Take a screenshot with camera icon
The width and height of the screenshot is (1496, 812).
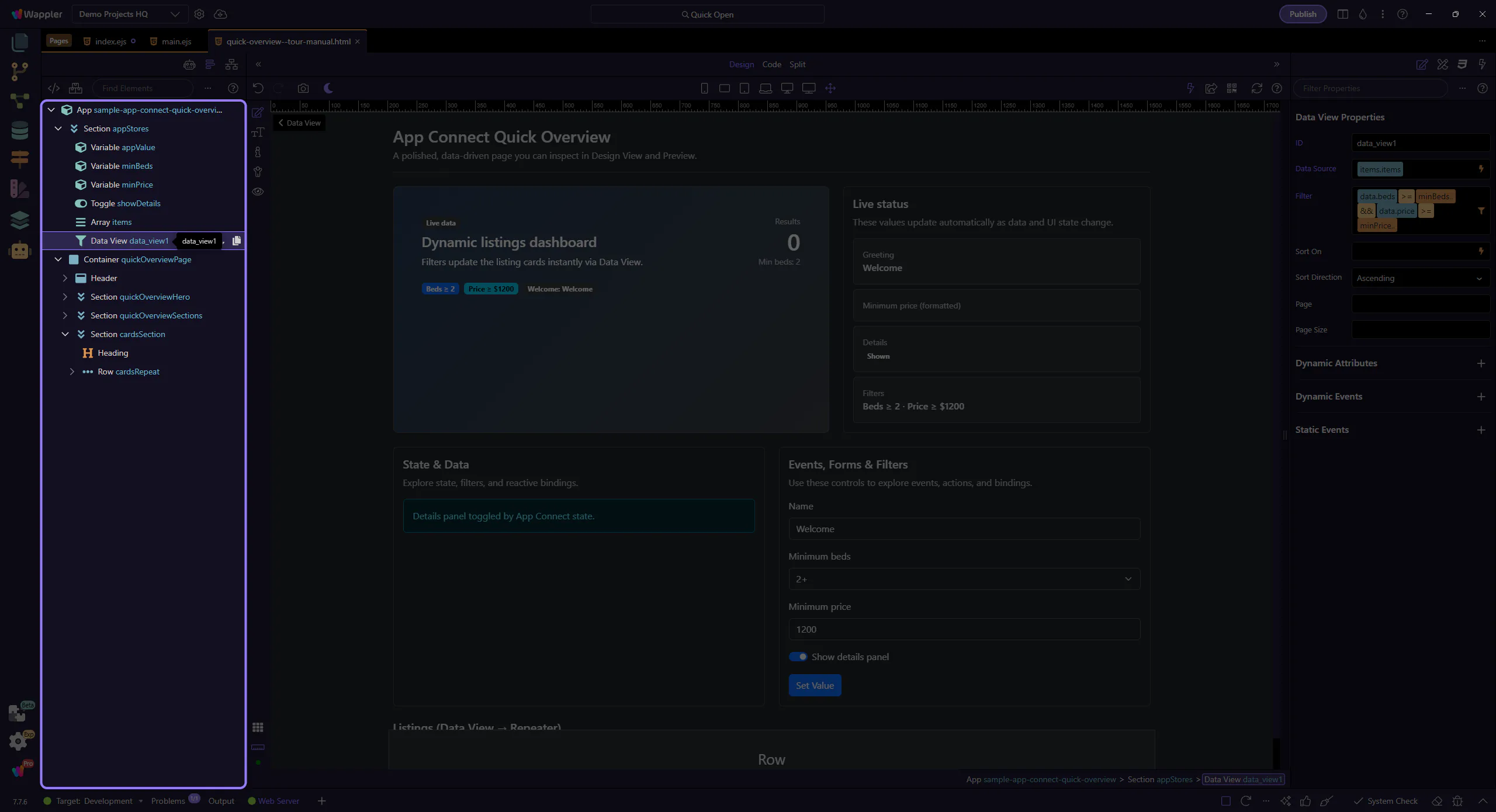[x=303, y=88]
